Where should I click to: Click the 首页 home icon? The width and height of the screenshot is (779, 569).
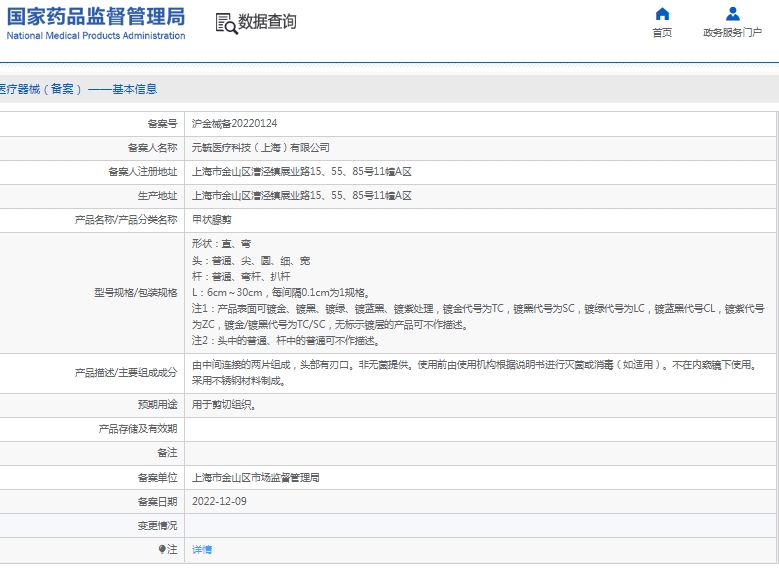point(662,14)
